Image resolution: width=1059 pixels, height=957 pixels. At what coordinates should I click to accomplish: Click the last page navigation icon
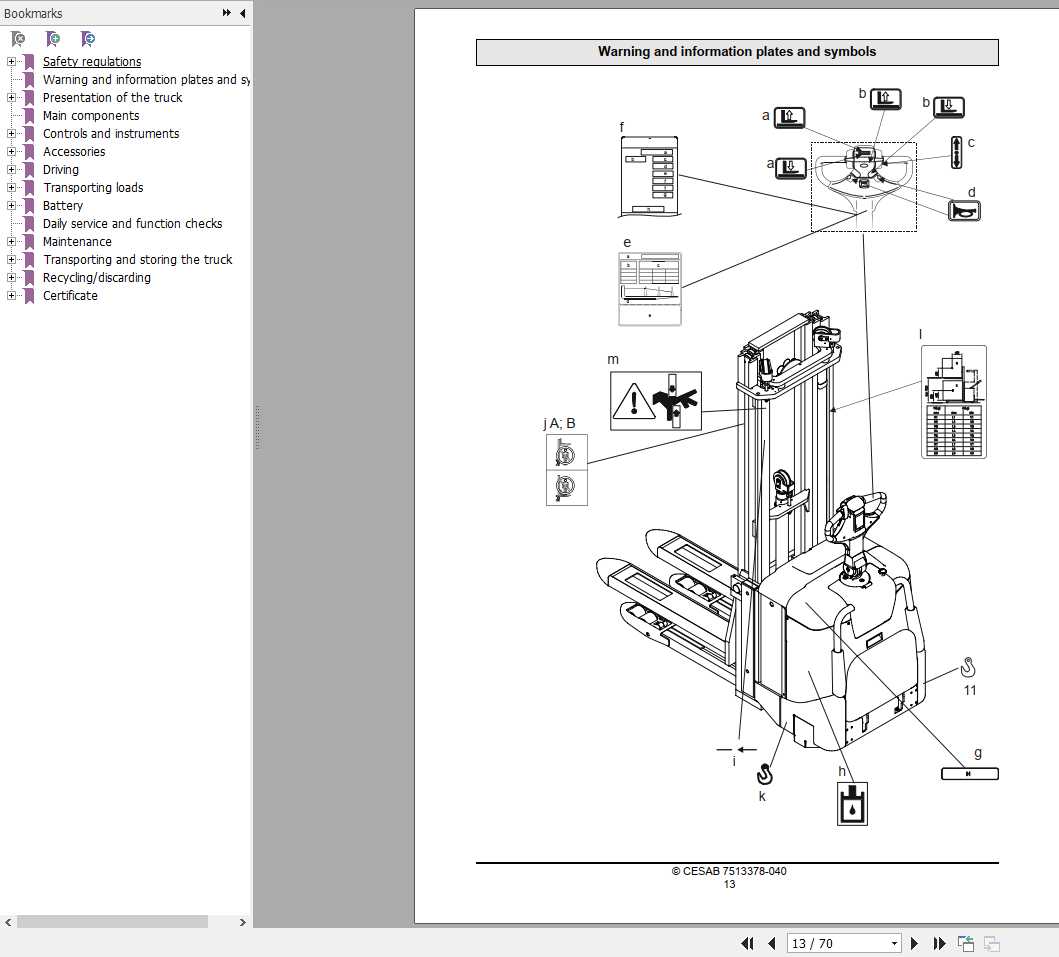(x=939, y=943)
